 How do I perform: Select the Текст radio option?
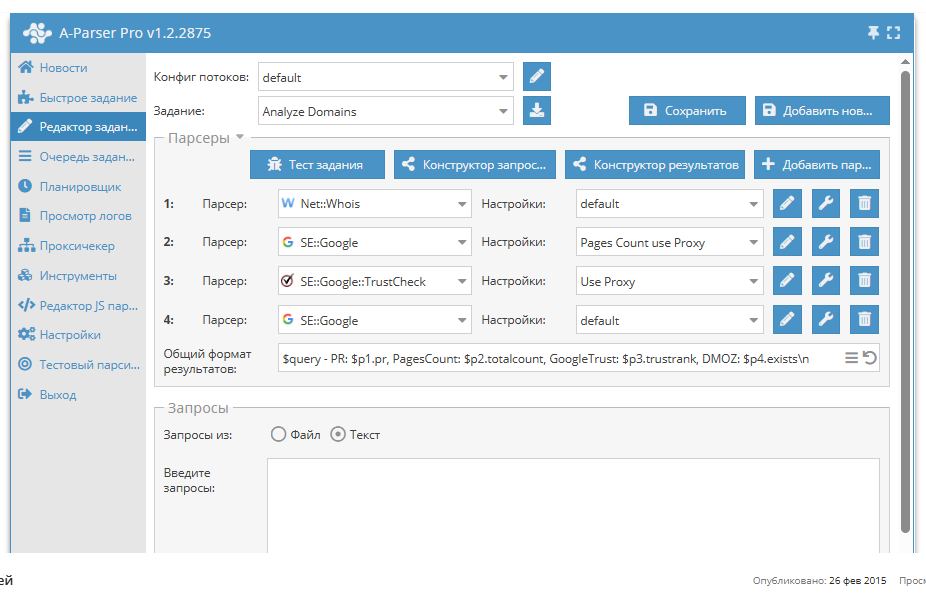[x=338, y=435]
